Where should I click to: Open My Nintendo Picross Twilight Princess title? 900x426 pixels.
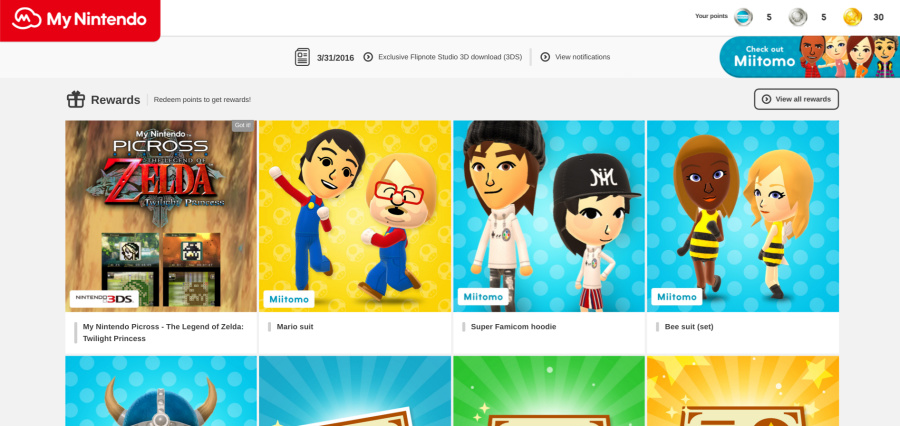(x=163, y=332)
